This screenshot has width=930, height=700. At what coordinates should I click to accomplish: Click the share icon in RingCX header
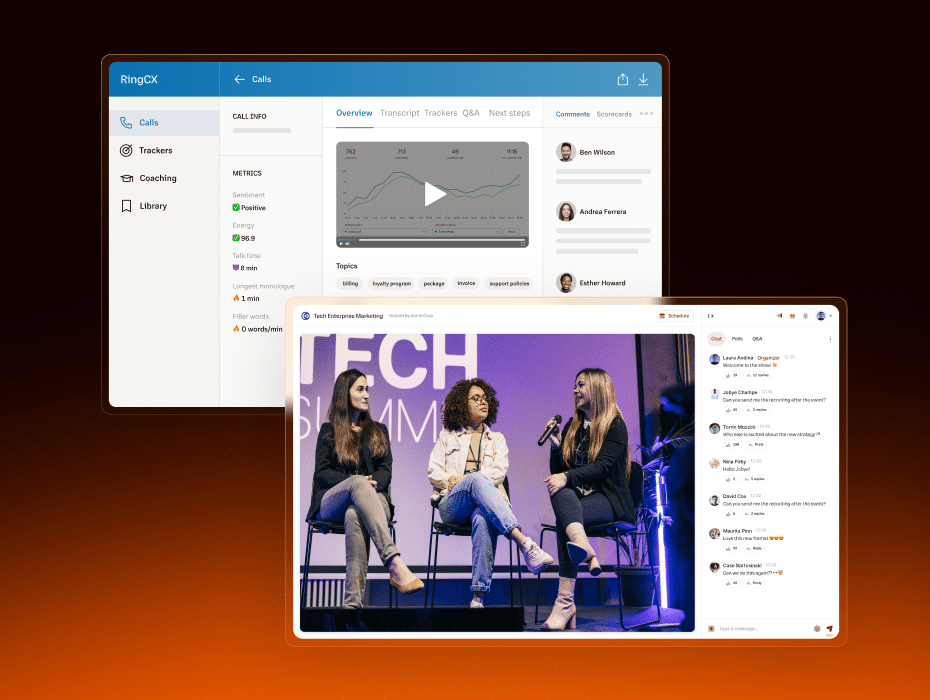pyautogui.click(x=623, y=80)
